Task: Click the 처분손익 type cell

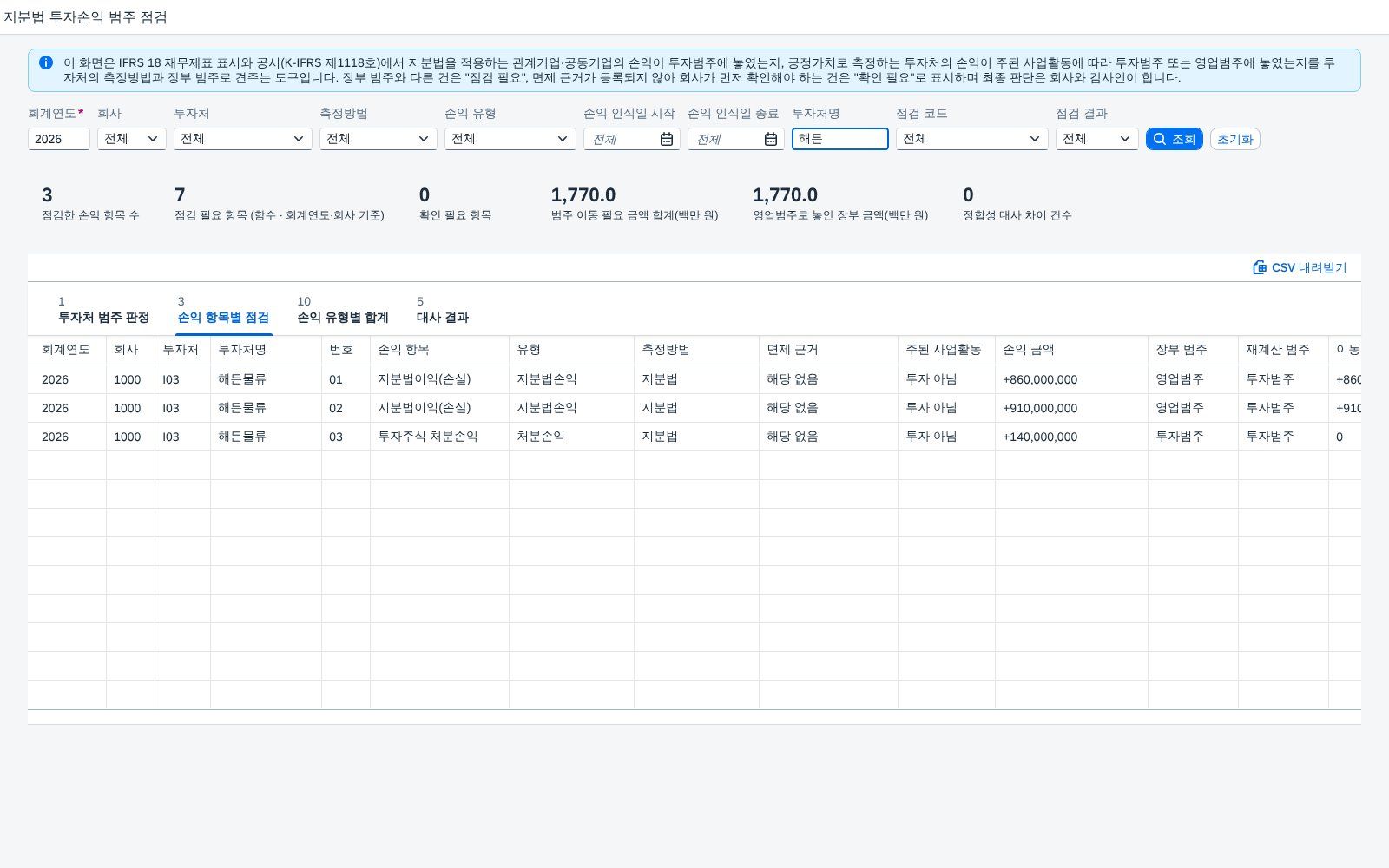Action: click(x=571, y=437)
